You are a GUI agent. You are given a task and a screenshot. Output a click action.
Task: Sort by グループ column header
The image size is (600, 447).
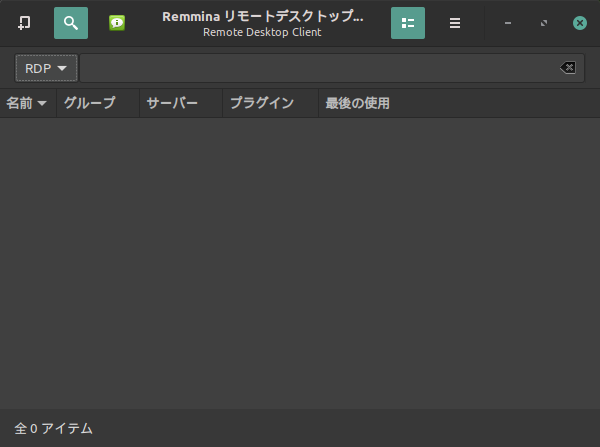[x=98, y=103]
